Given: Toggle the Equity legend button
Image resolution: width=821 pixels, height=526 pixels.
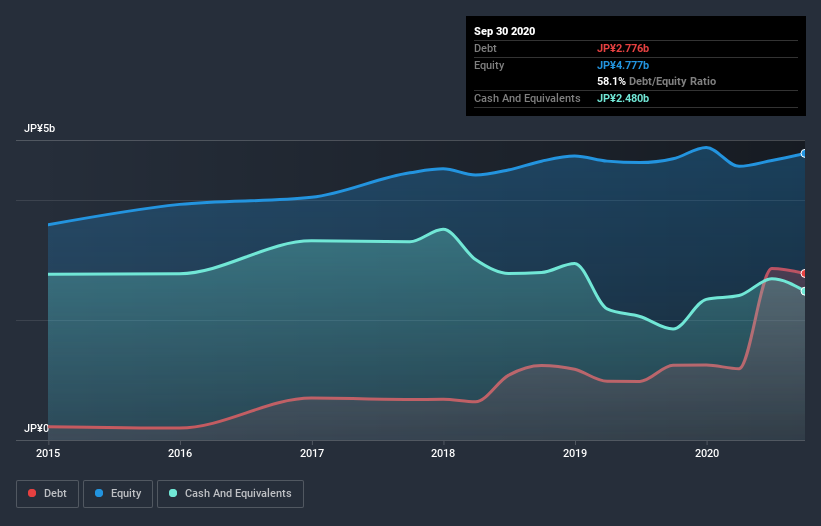Looking at the screenshot, I should (118, 494).
